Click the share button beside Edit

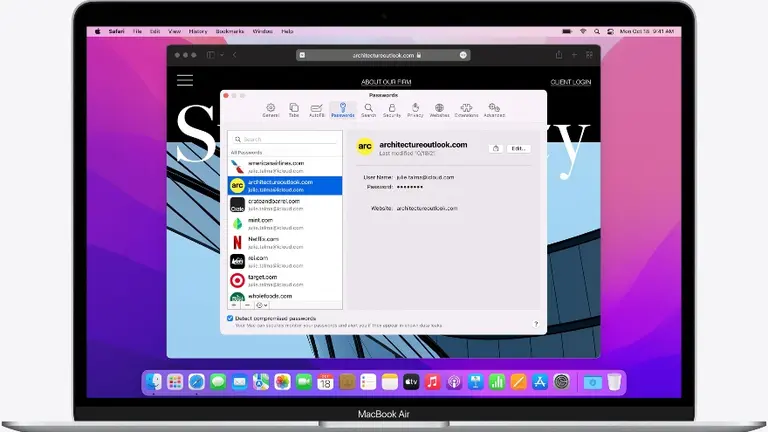(x=496, y=148)
